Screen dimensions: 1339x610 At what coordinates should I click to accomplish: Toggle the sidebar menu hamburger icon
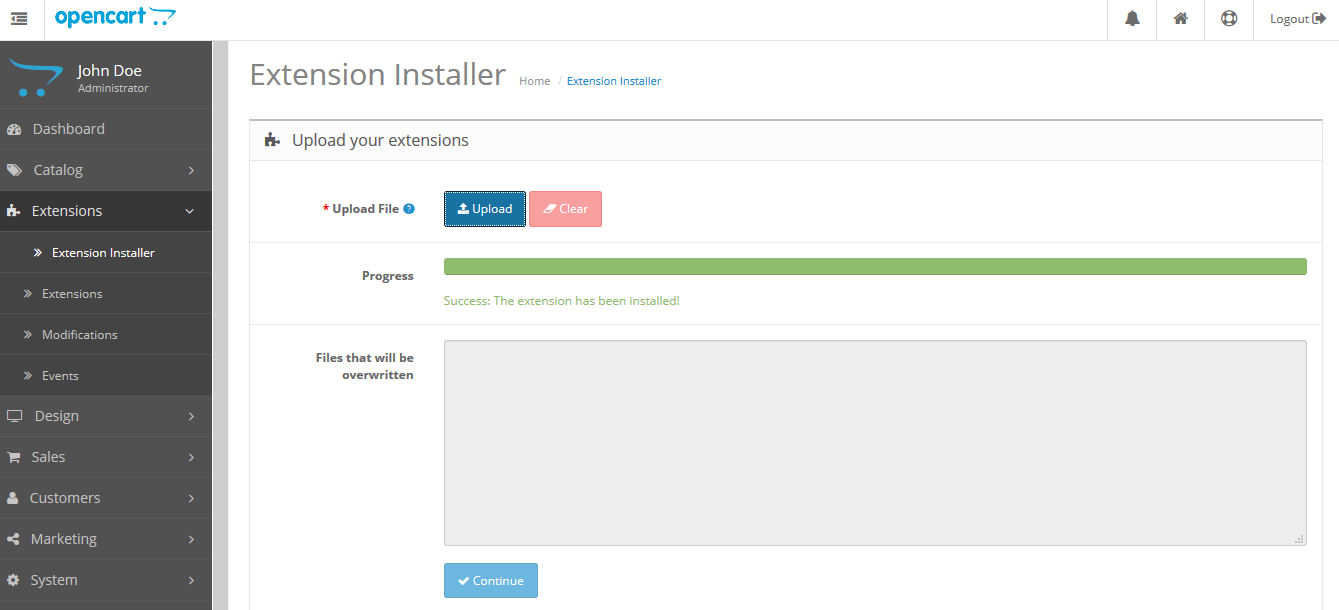click(x=19, y=19)
